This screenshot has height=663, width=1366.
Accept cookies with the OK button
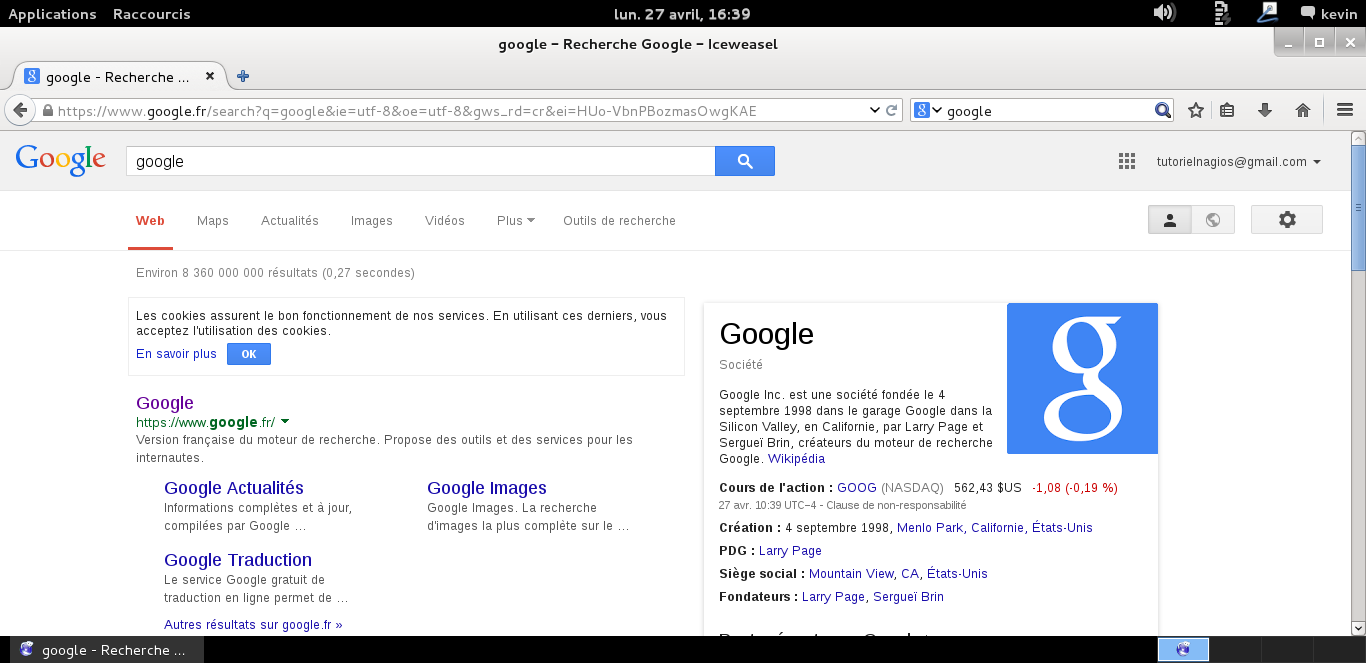click(249, 354)
